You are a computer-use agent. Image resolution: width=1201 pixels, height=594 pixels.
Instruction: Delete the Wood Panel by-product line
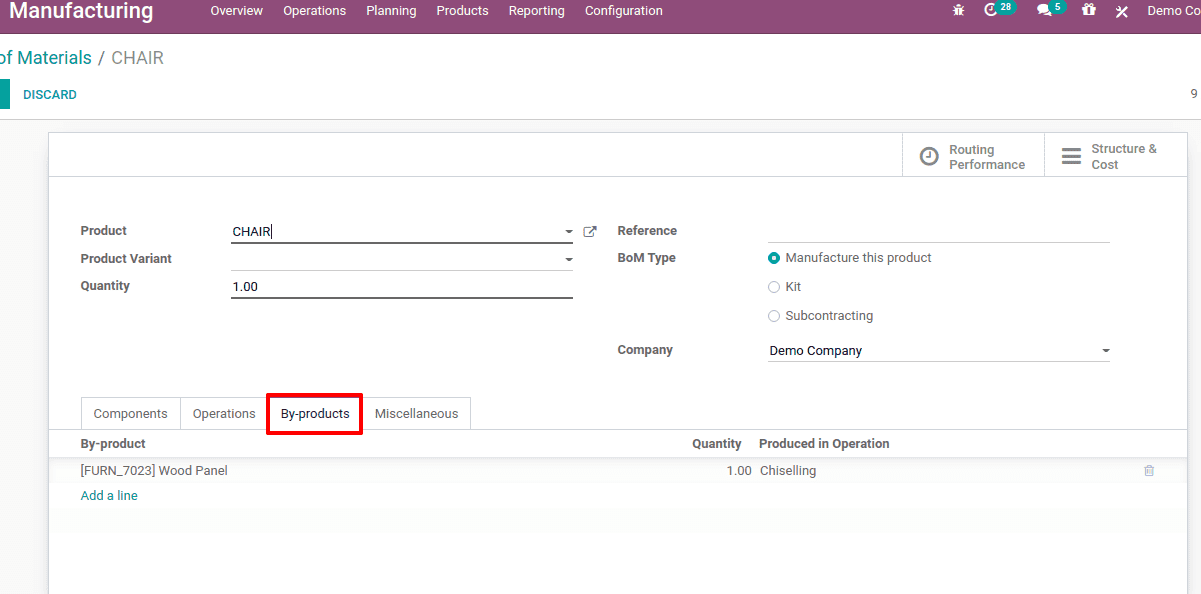(1149, 470)
